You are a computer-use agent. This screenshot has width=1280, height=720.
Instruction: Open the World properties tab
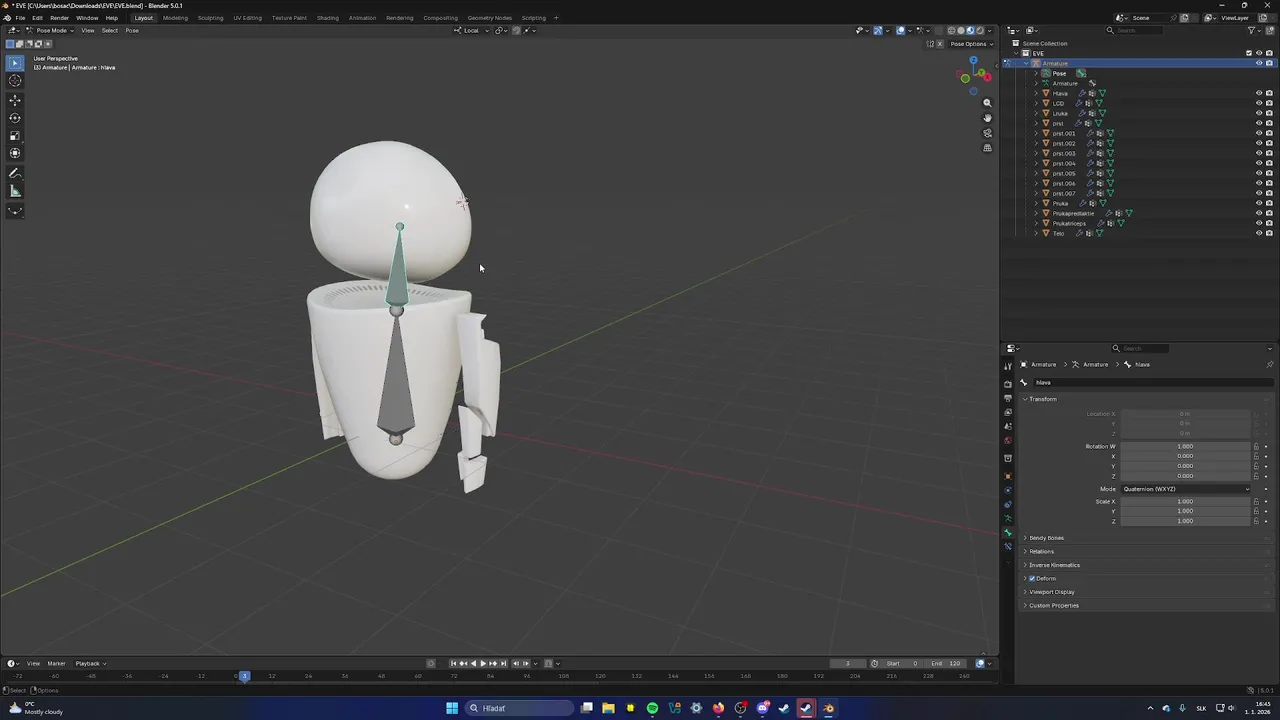pyautogui.click(x=1008, y=440)
